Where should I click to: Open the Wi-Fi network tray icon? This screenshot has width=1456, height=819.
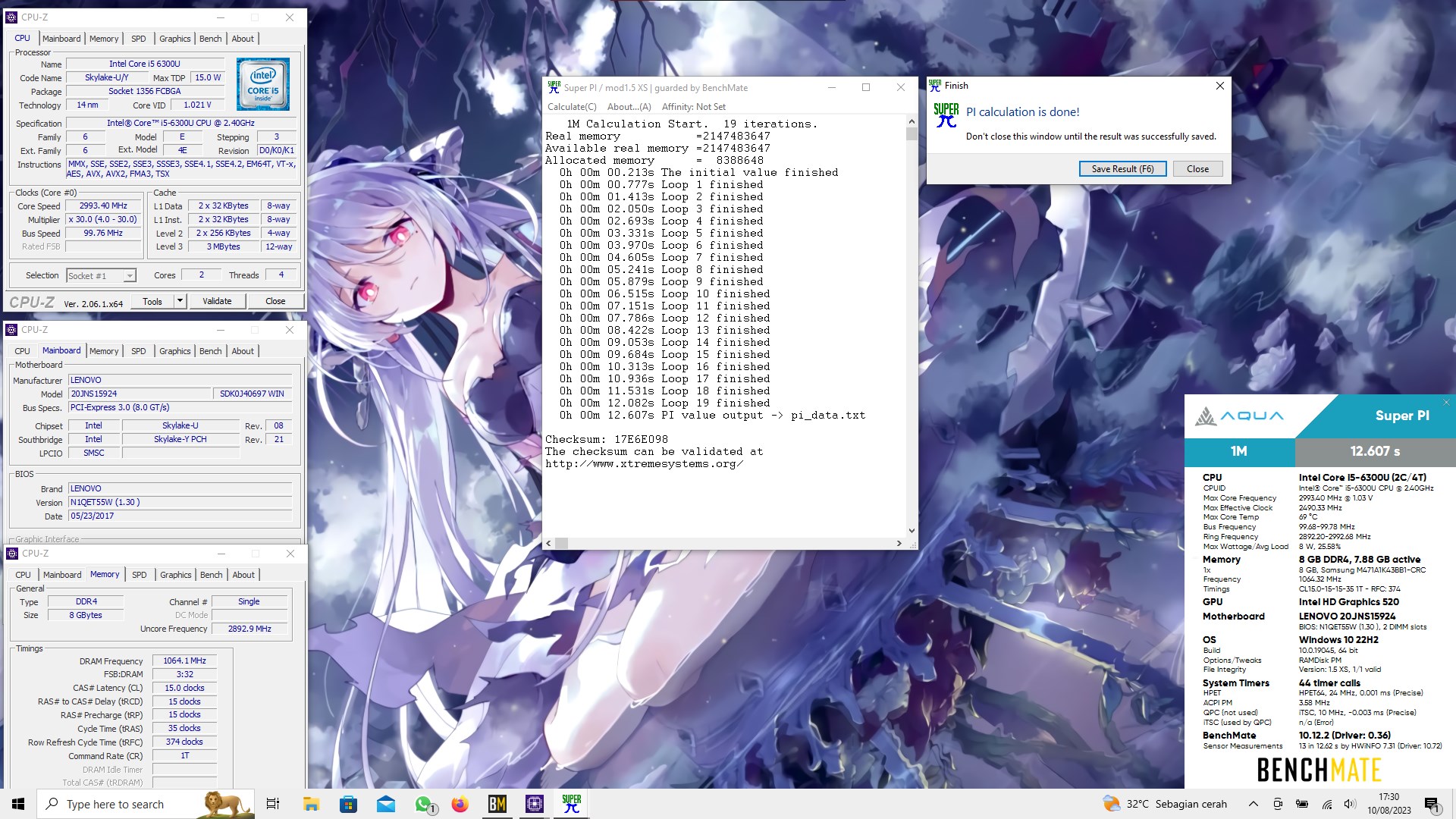tap(1327, 804)
